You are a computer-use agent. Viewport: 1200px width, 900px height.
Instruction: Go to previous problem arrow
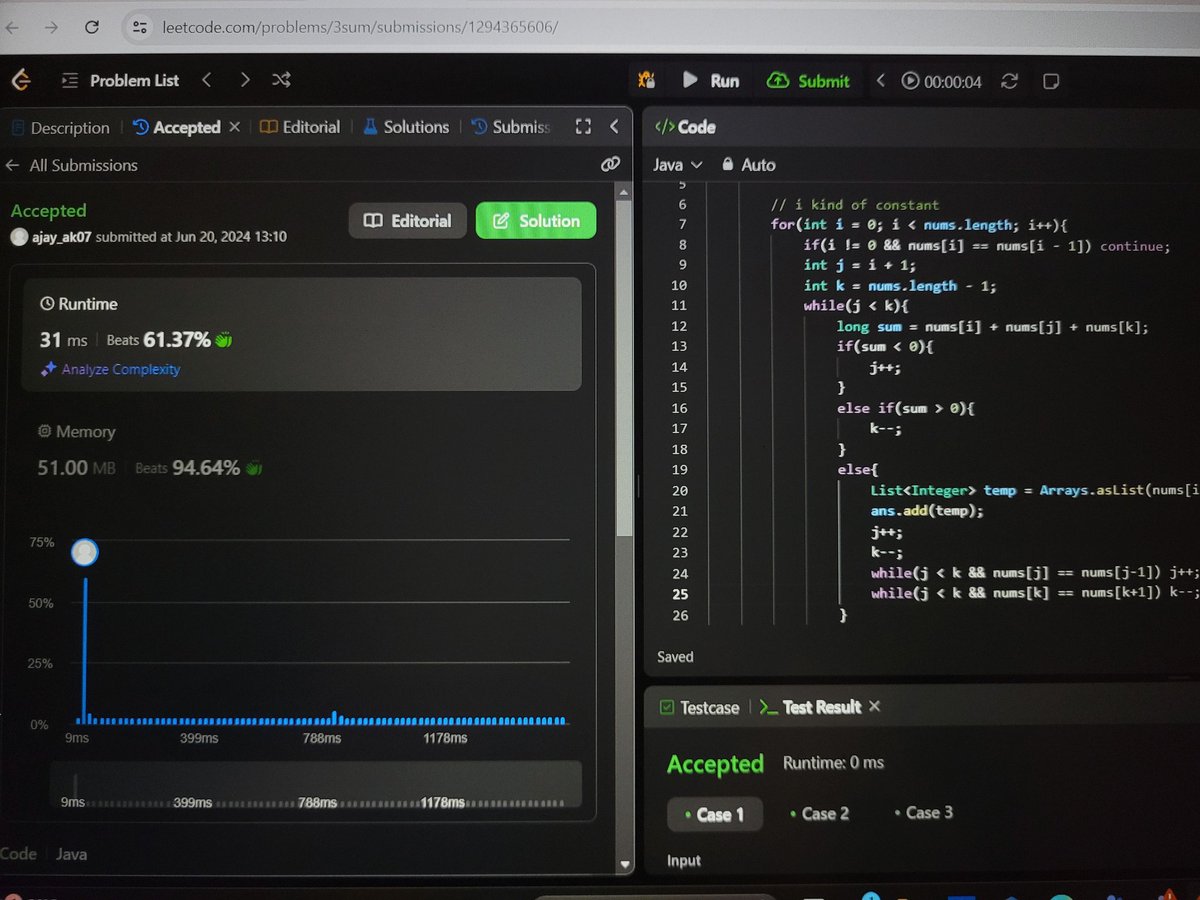(207, 80)
